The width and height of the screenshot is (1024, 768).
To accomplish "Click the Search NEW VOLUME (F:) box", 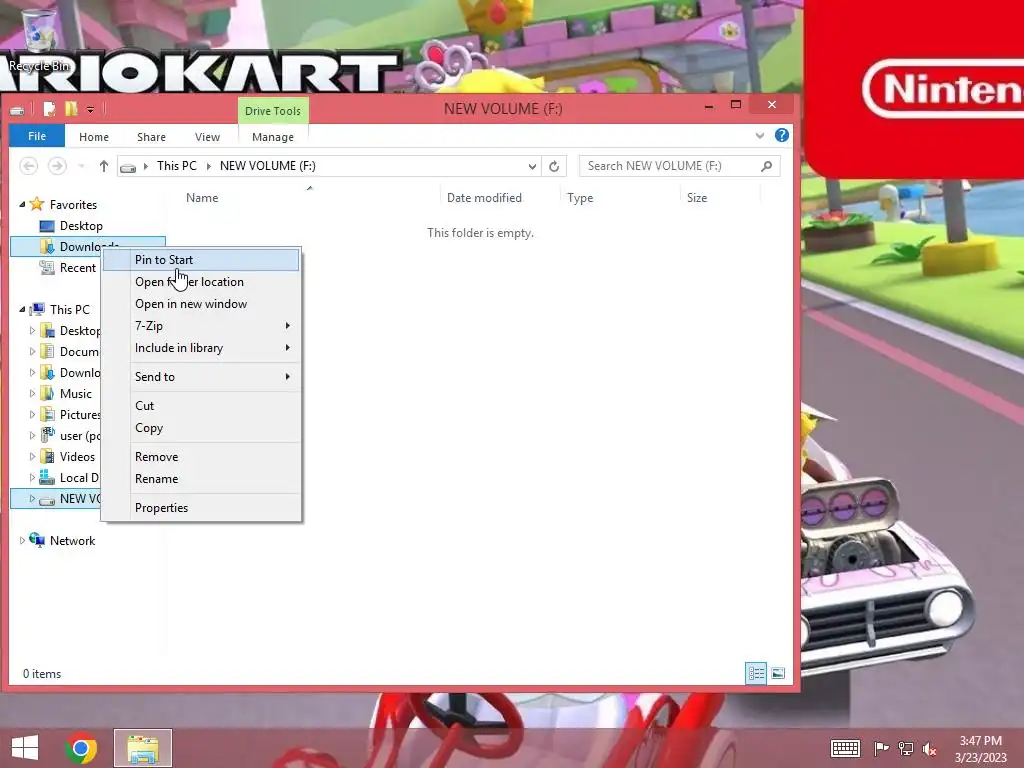I will click(679, 166).
